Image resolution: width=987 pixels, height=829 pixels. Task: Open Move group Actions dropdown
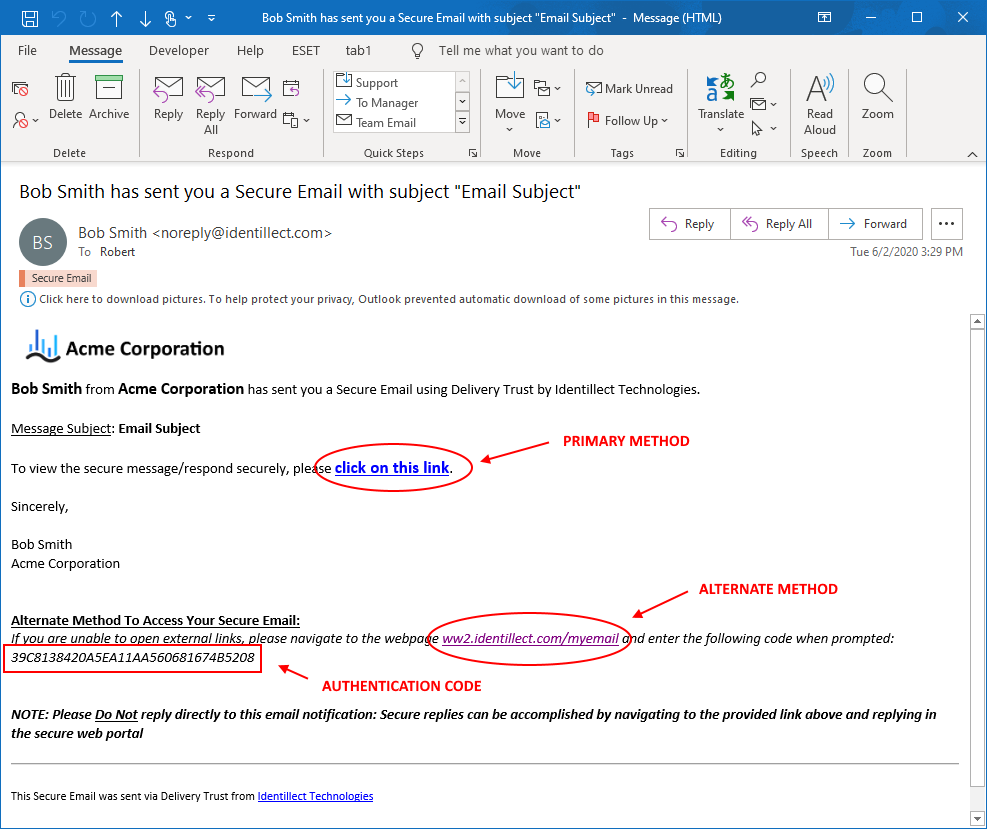pyautogui.click(x=548, y=120)
